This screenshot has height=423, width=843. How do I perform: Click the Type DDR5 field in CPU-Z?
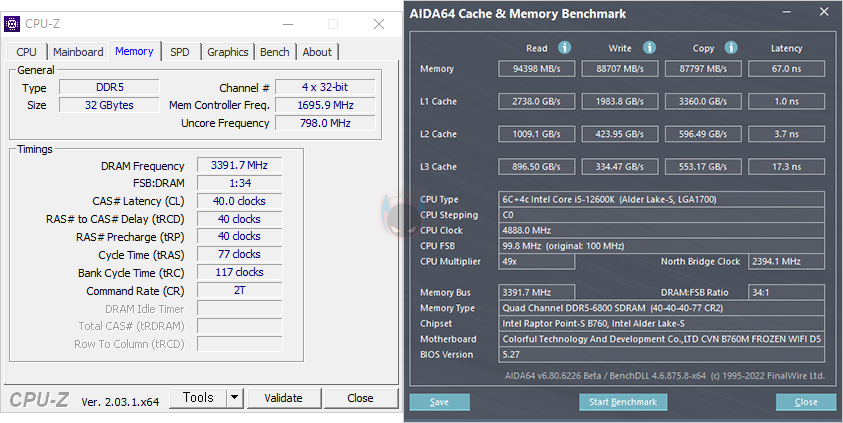pos(109,87)
